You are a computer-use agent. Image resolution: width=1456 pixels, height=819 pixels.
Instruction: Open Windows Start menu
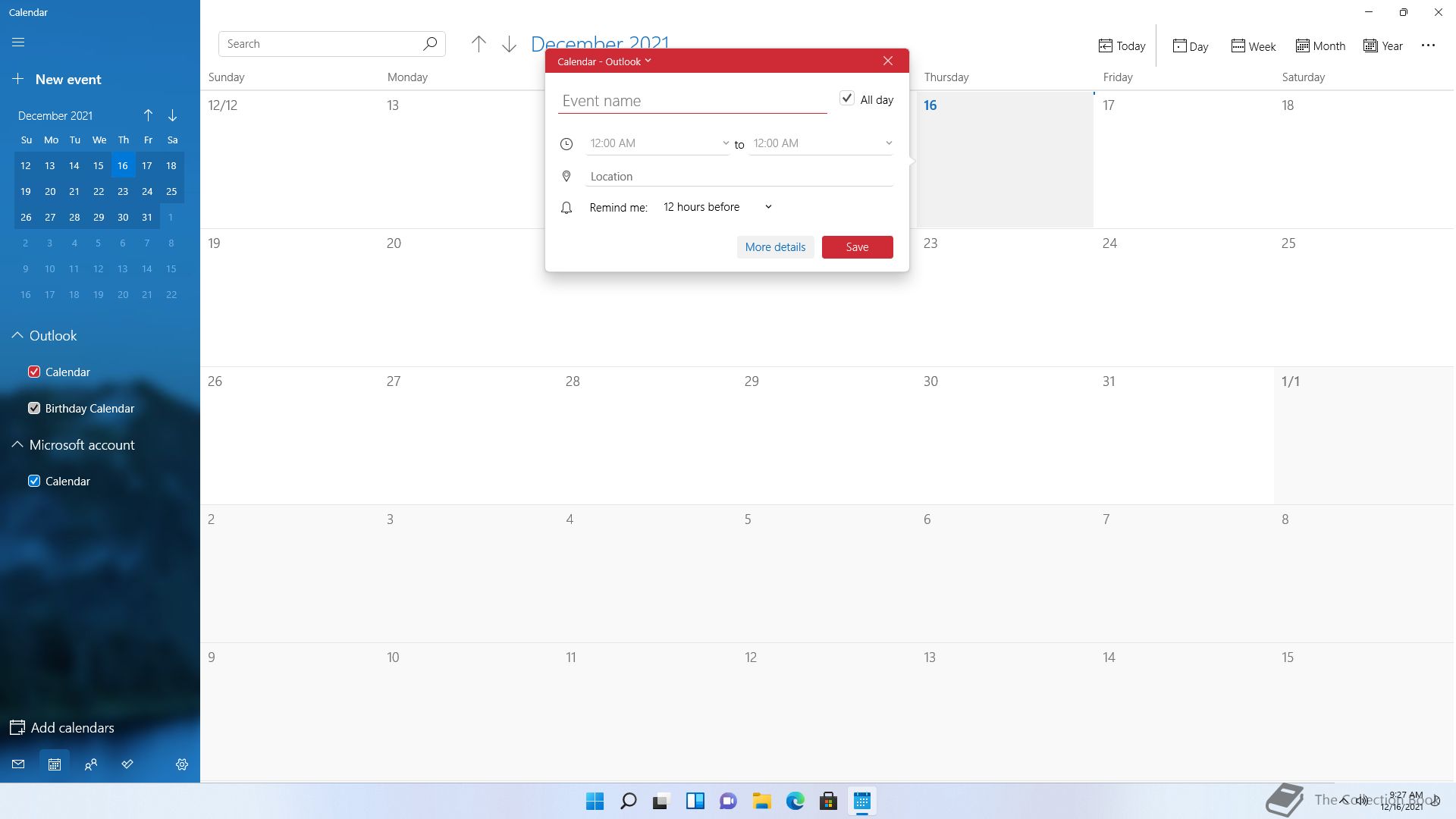595,801
